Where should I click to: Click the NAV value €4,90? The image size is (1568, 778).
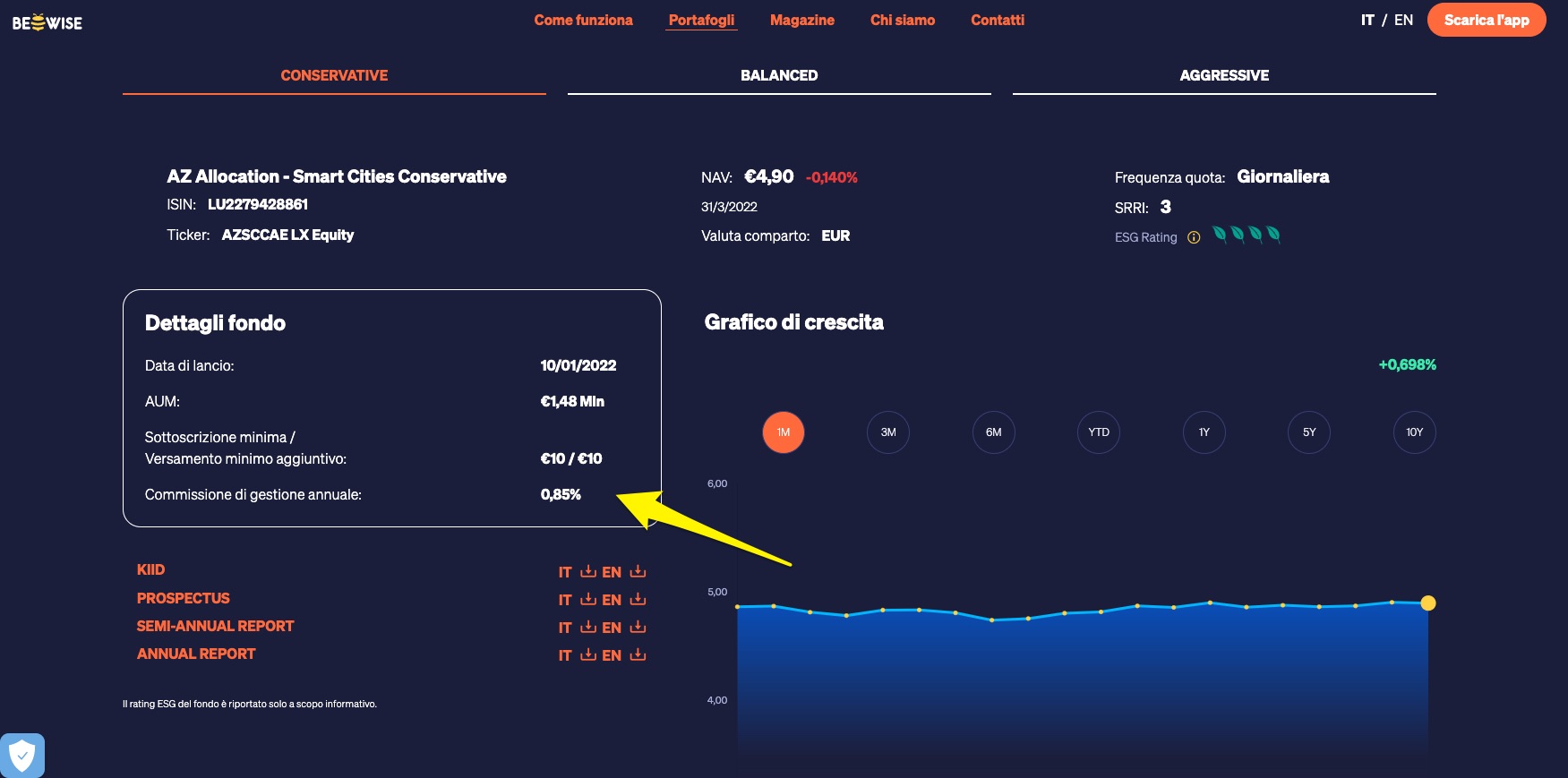coord(769,176)
